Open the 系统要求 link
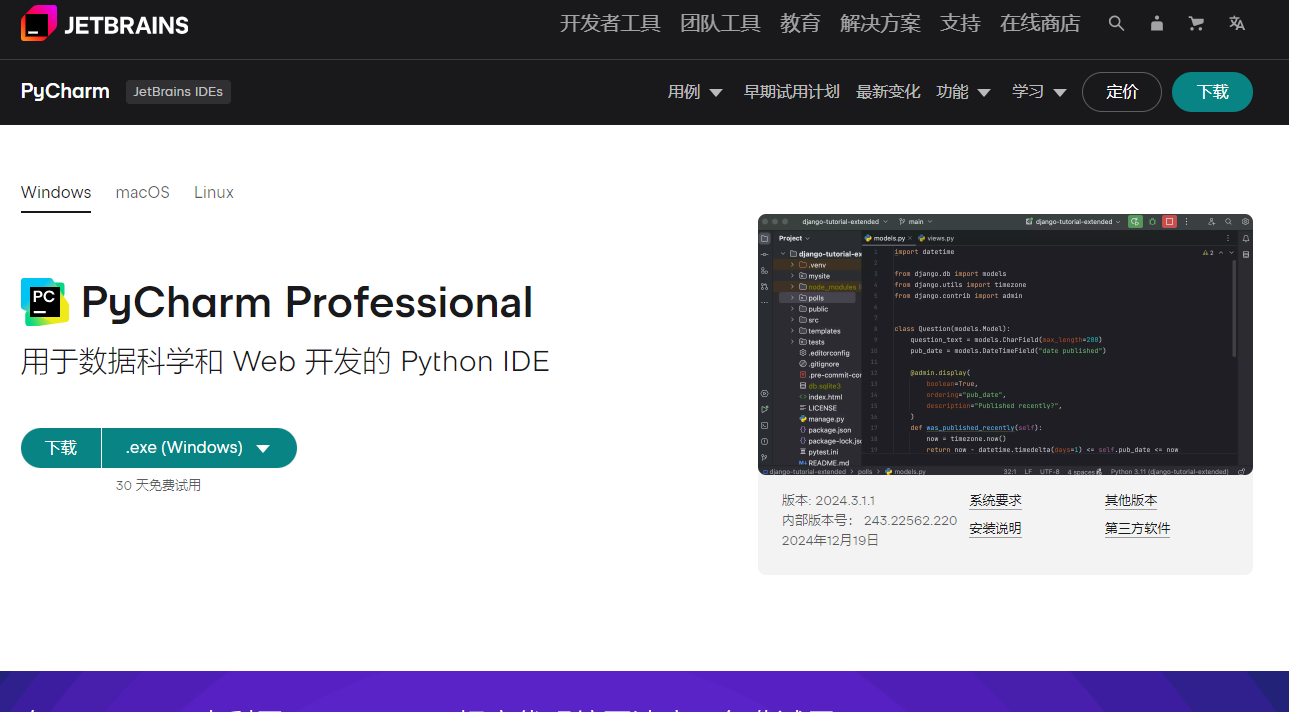The height and width of the screenshot is (712, 1289). tap(995, 501)
